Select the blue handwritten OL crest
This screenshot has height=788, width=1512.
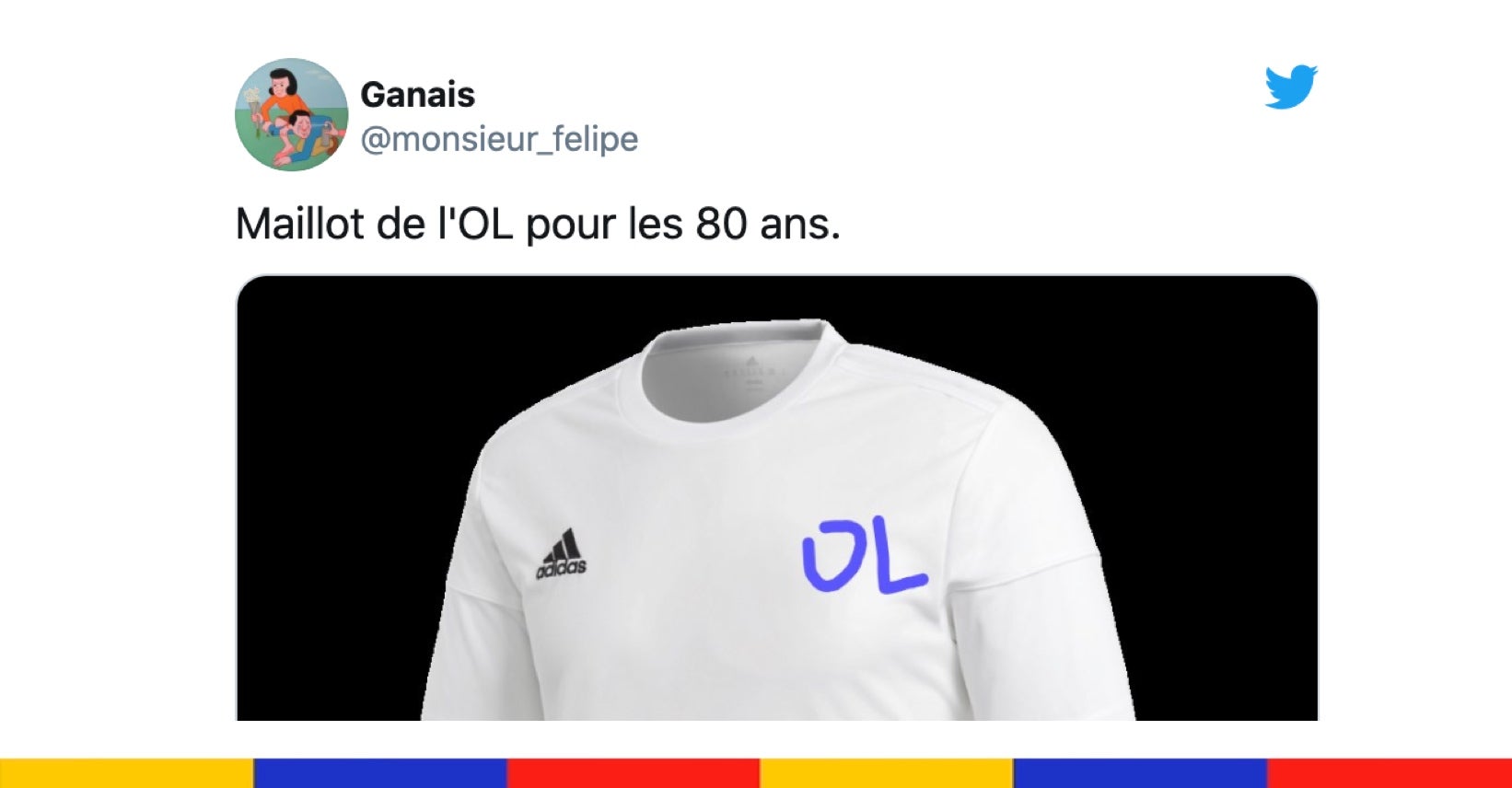coord(864,556)
